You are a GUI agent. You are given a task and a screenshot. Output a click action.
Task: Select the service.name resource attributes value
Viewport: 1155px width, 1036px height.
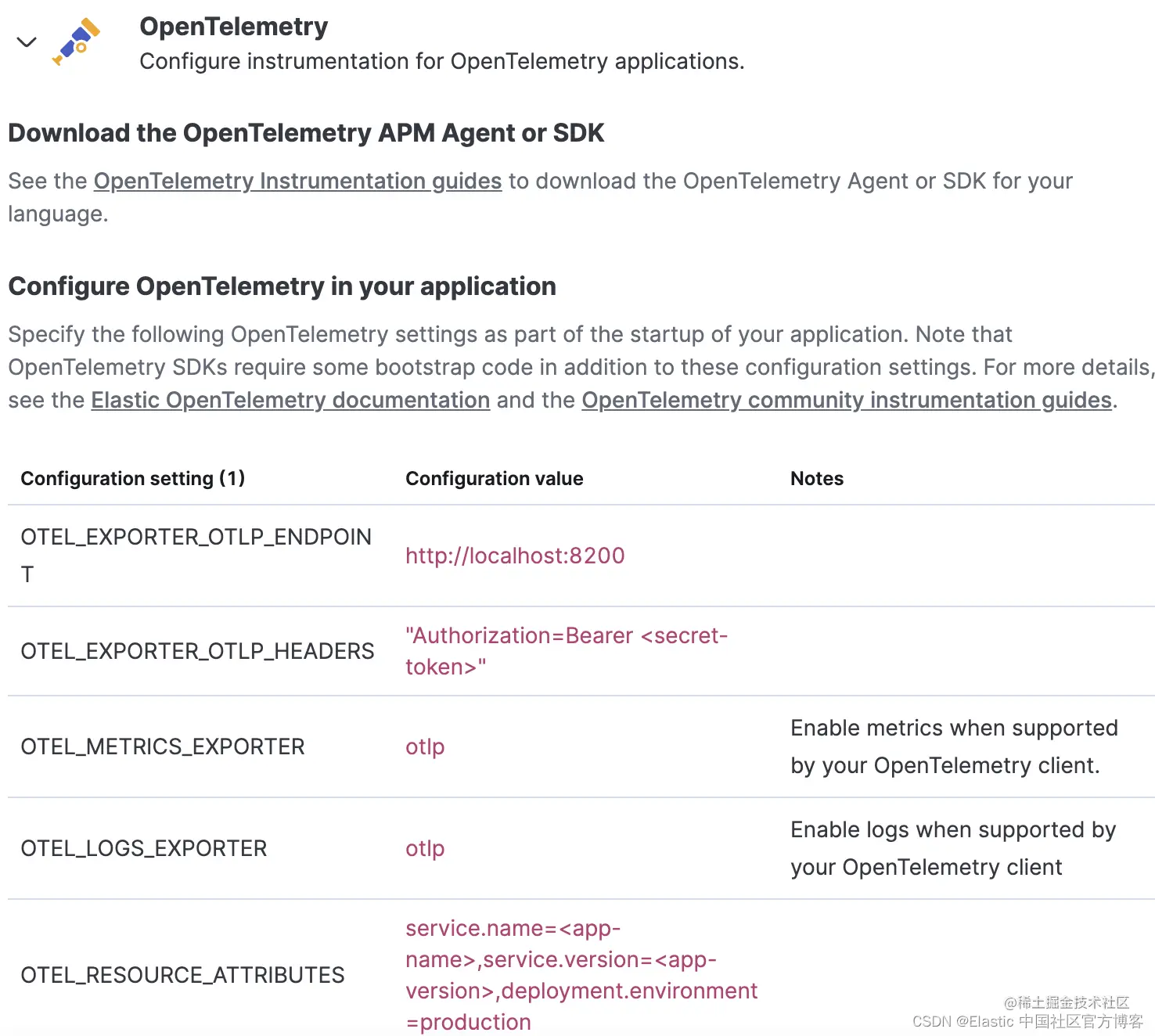click(x=581, y=975)
